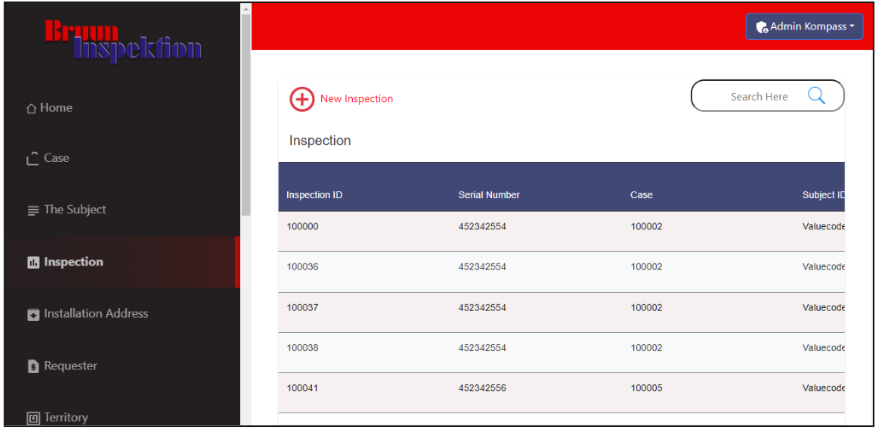
Task: Click Case value in row 100038
Action: (x=646, y=348)
